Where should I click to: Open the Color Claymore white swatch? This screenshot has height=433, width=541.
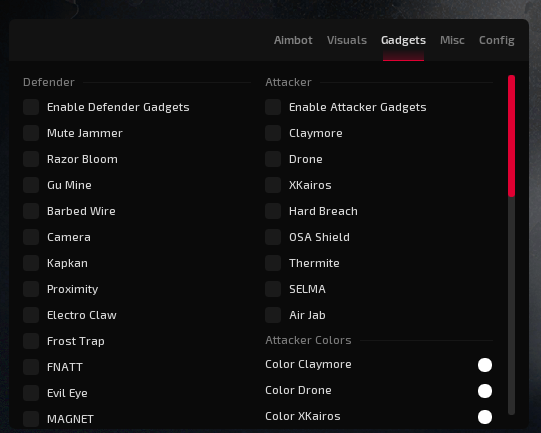point(485,365)
